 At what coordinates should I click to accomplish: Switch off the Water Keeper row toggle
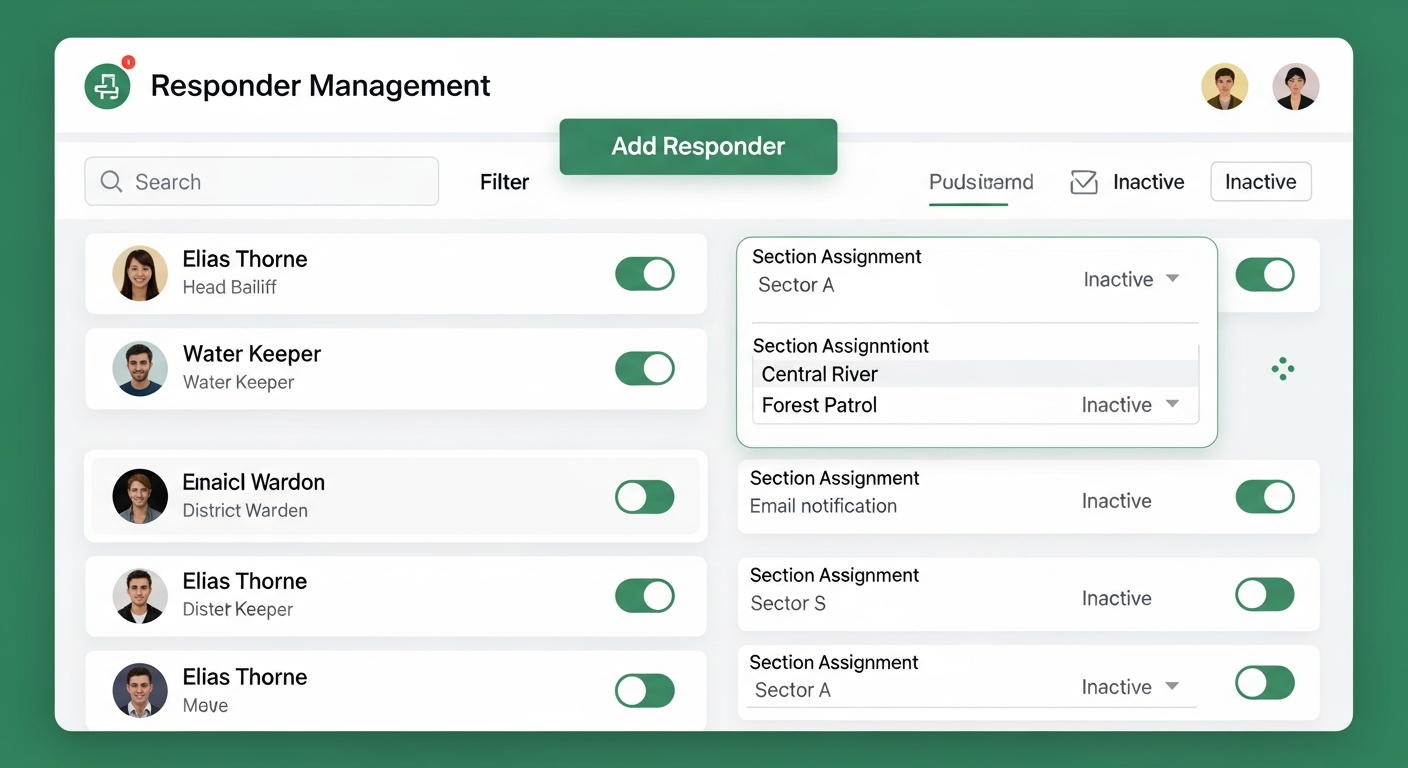pyautogui.click(x=645, y=368)
